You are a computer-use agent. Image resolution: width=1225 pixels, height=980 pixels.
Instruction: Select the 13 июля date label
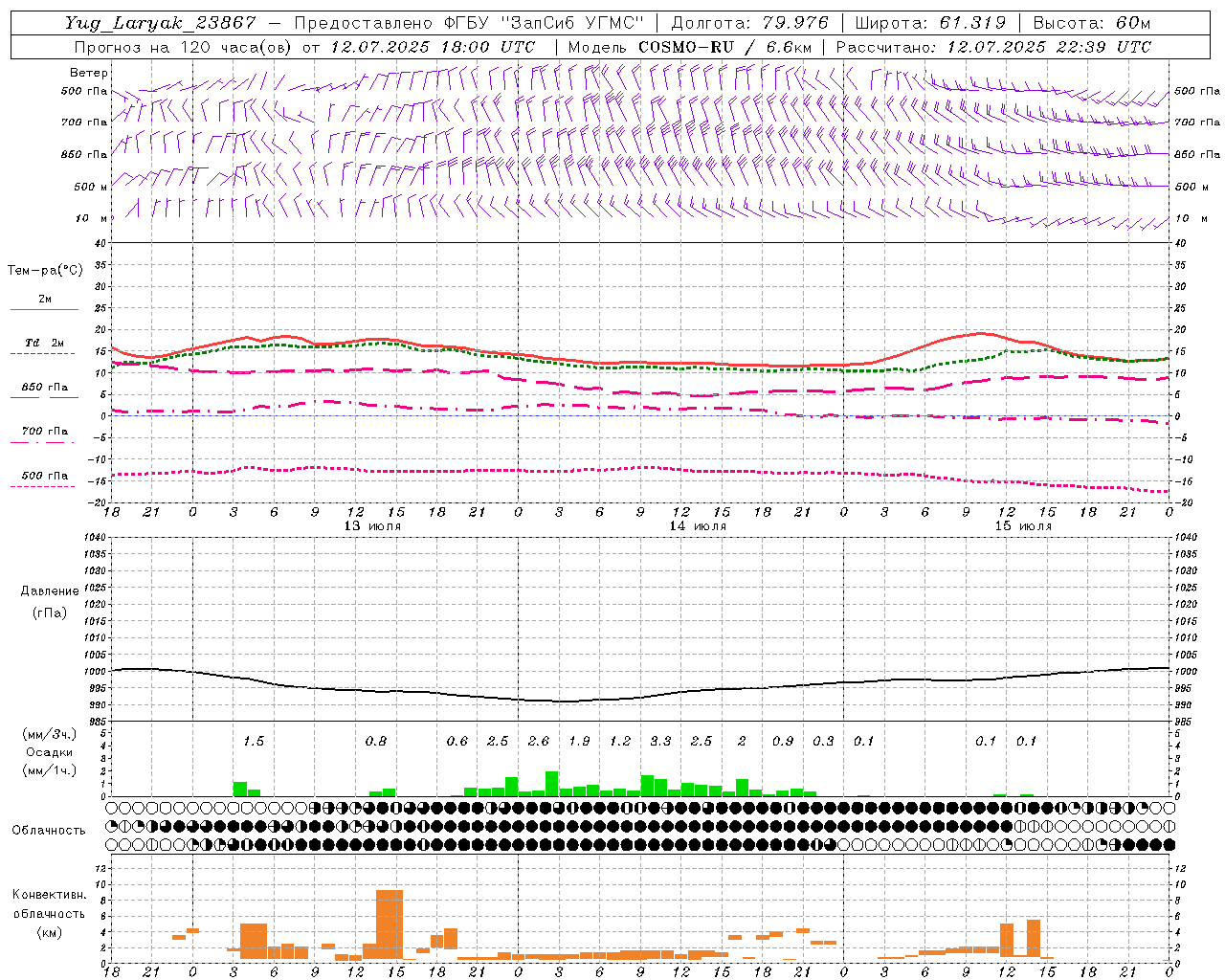tap(372, 526)
